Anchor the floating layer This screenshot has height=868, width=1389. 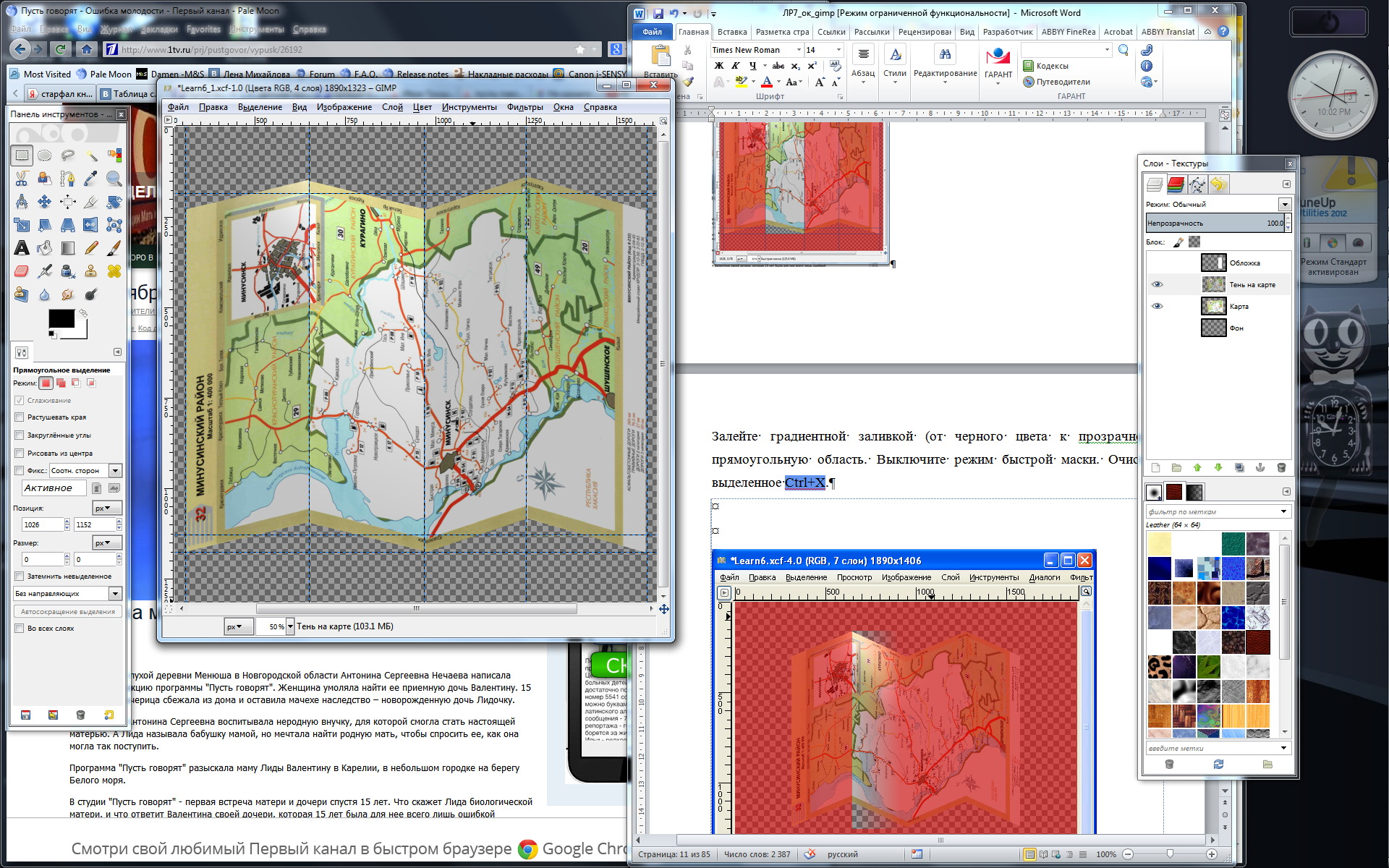pos(1260,468)
